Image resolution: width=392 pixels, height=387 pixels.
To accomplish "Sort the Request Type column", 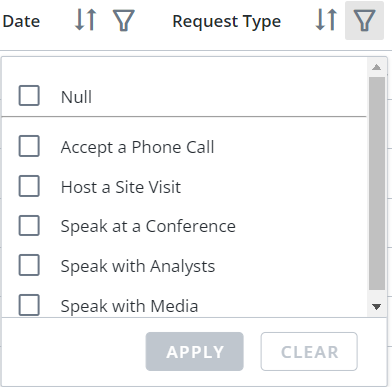I will (x=326, y=20).
